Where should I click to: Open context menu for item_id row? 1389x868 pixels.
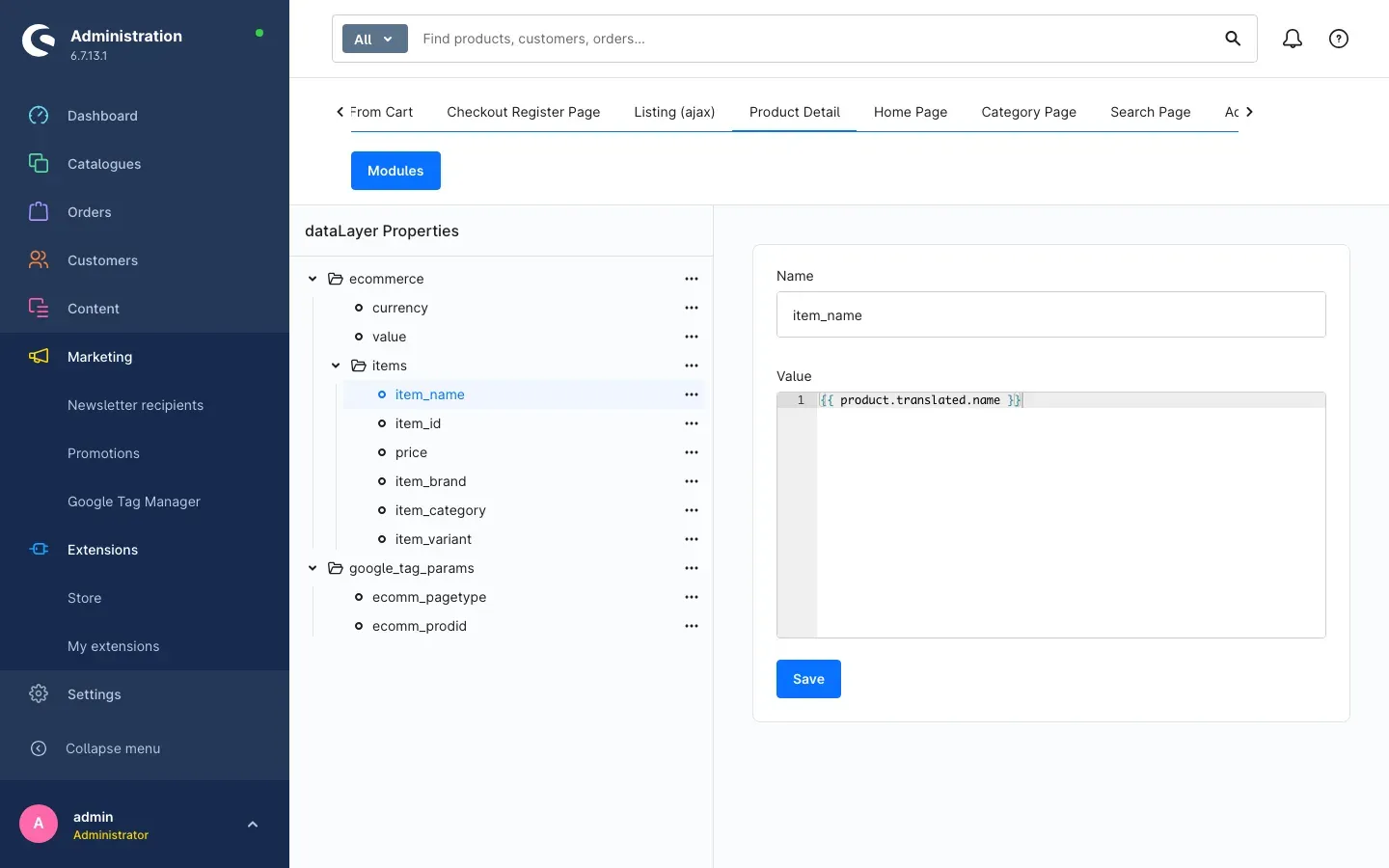[x=692, y=423]
